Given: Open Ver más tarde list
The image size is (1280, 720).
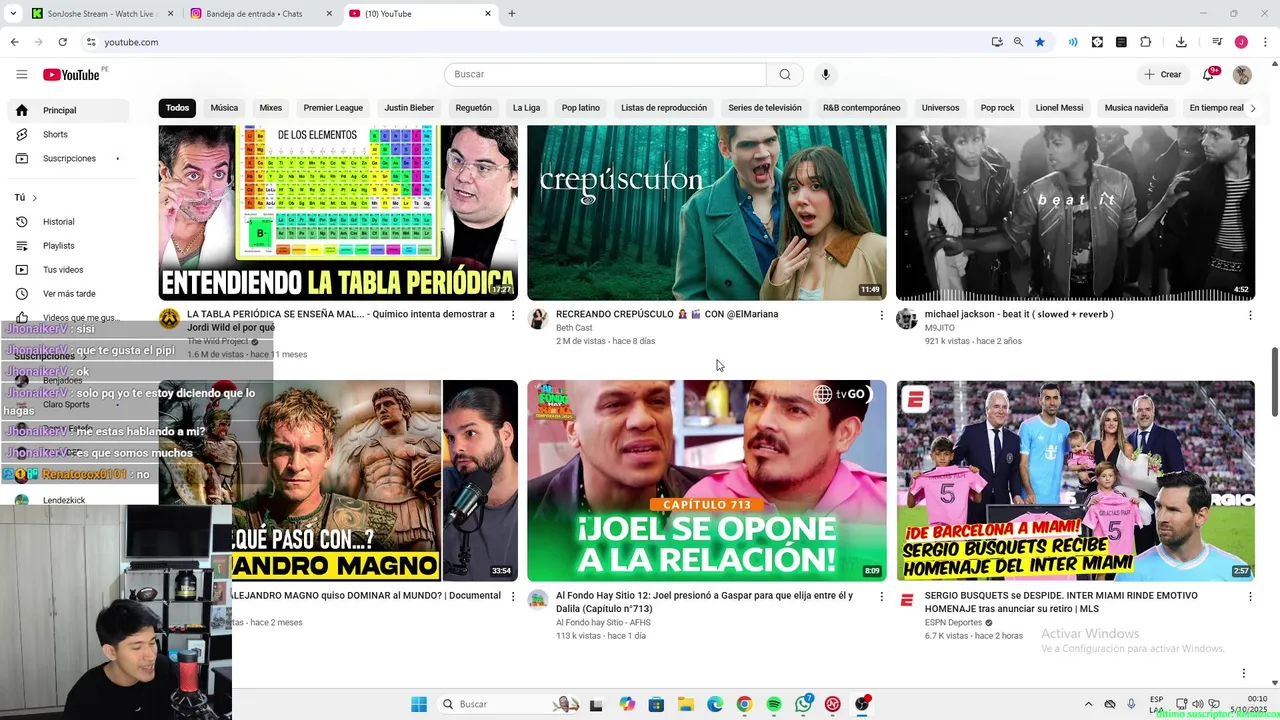Looking at the screenshot, I should 68,294.
